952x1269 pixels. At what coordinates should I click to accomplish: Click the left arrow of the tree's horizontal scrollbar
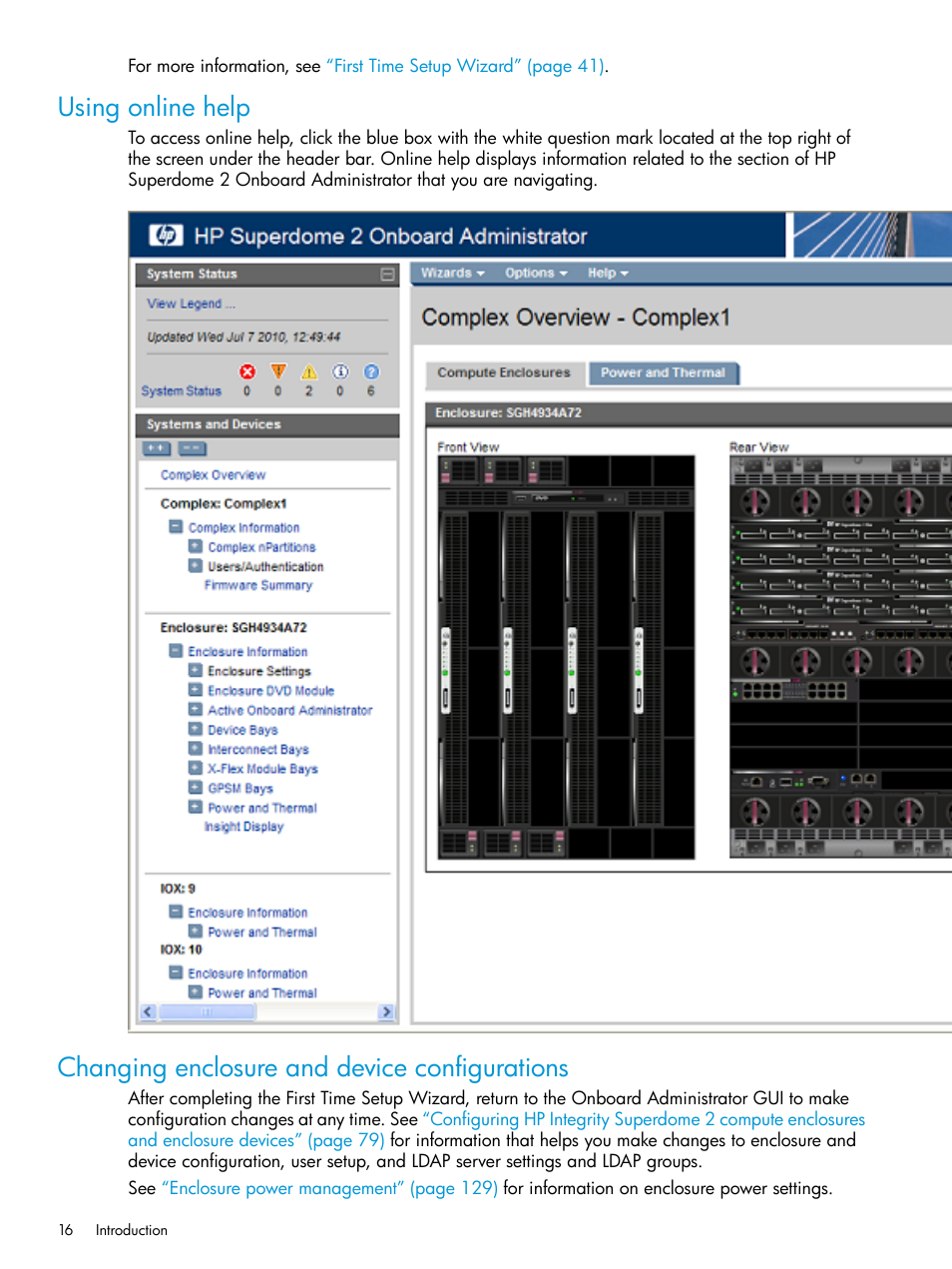(149, 1012)
